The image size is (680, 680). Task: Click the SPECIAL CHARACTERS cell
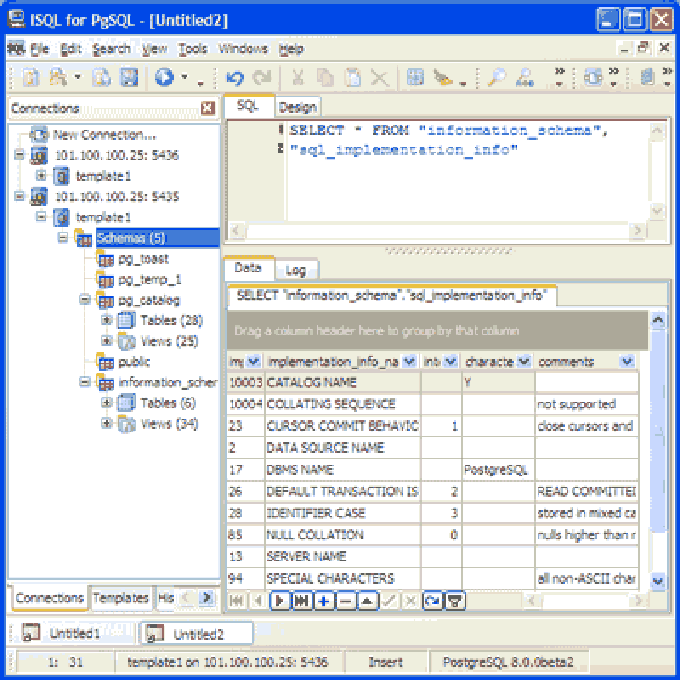tap(343, 578)
